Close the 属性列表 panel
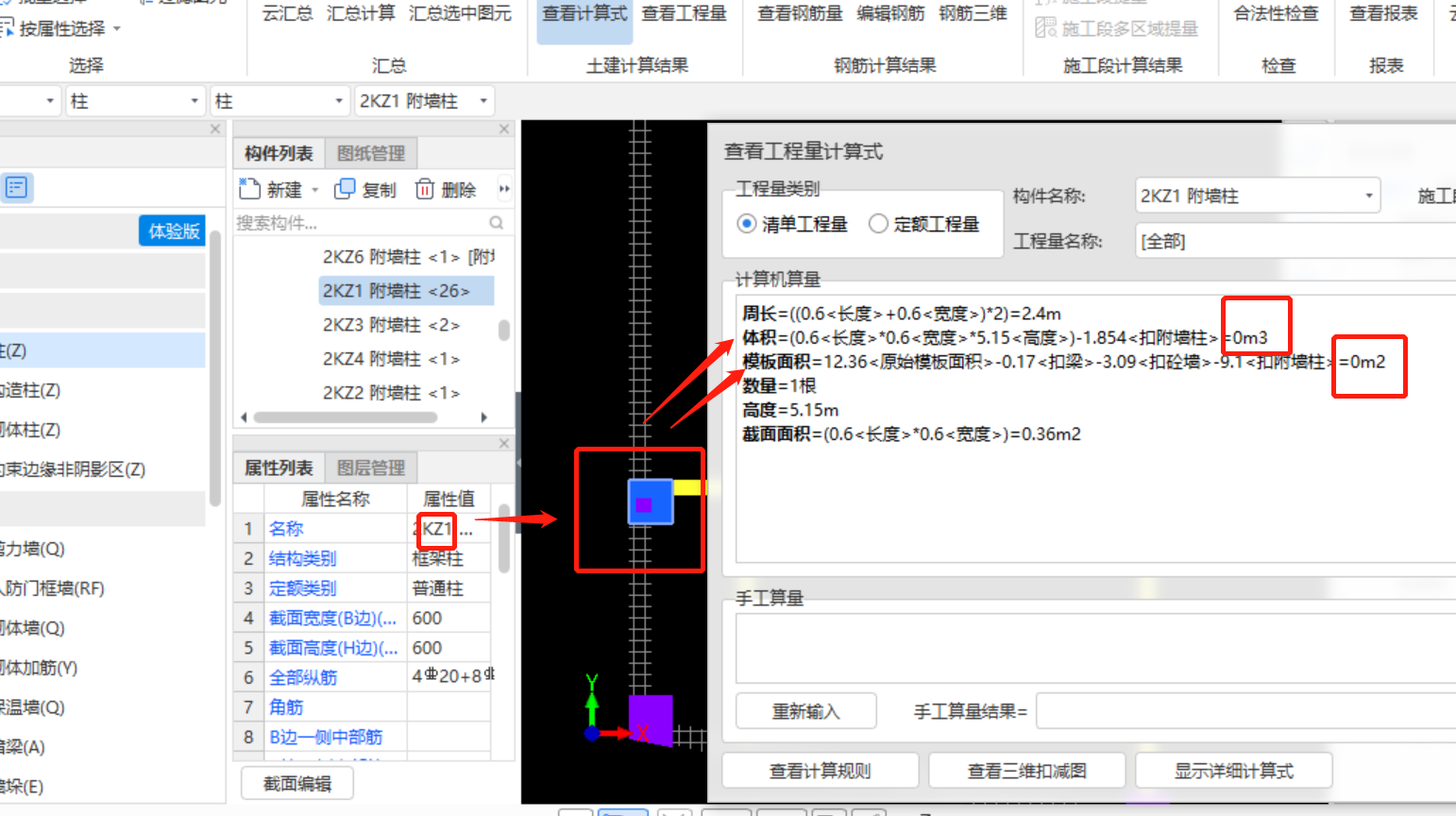The height and width of the screenshot is (816, 1456). click(x=504, y=443)
